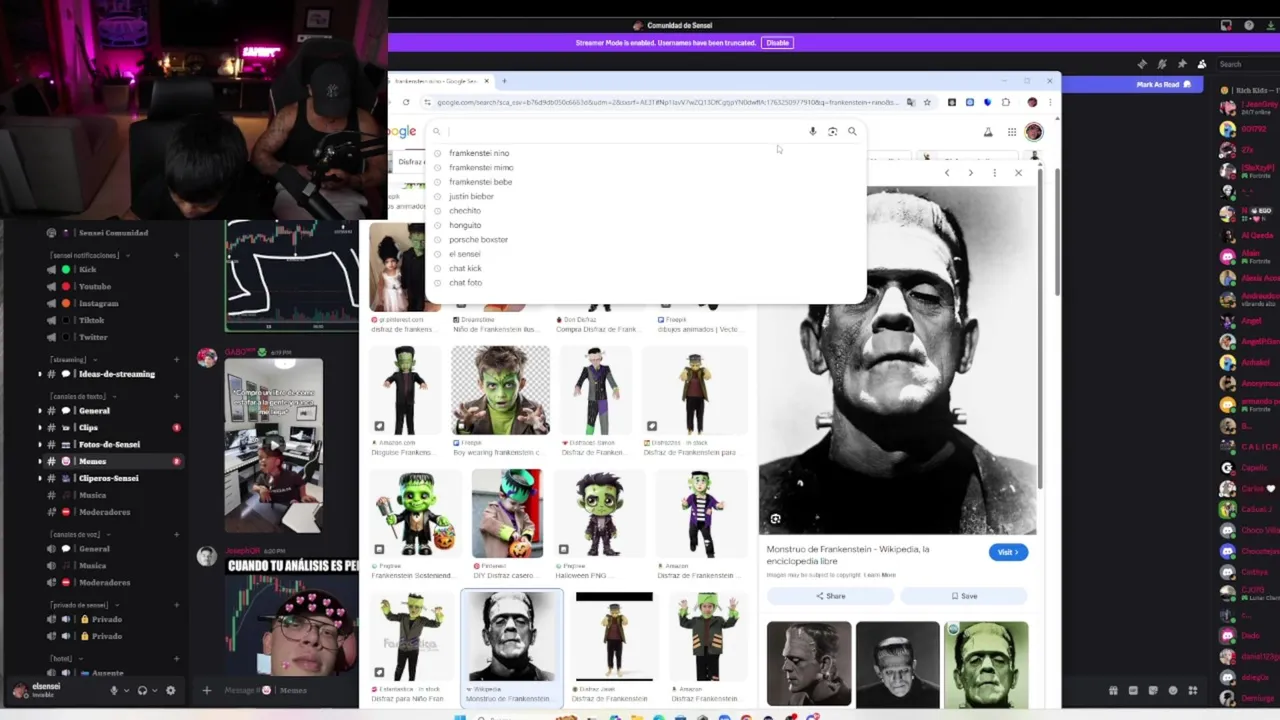The image size is (1280, 720).
Task: Focus the Chrome address bar URL
Action: (x=667, y=102)
